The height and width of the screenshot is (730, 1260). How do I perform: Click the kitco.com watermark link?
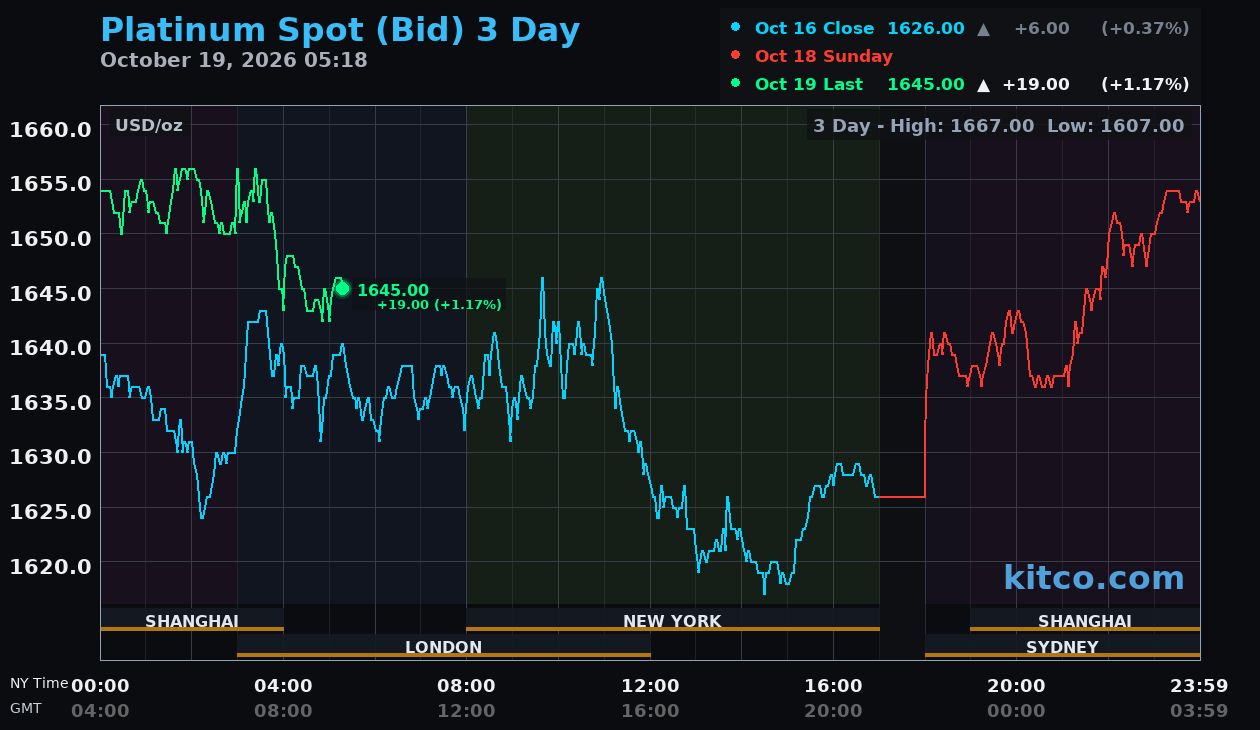pos(1094,578)
